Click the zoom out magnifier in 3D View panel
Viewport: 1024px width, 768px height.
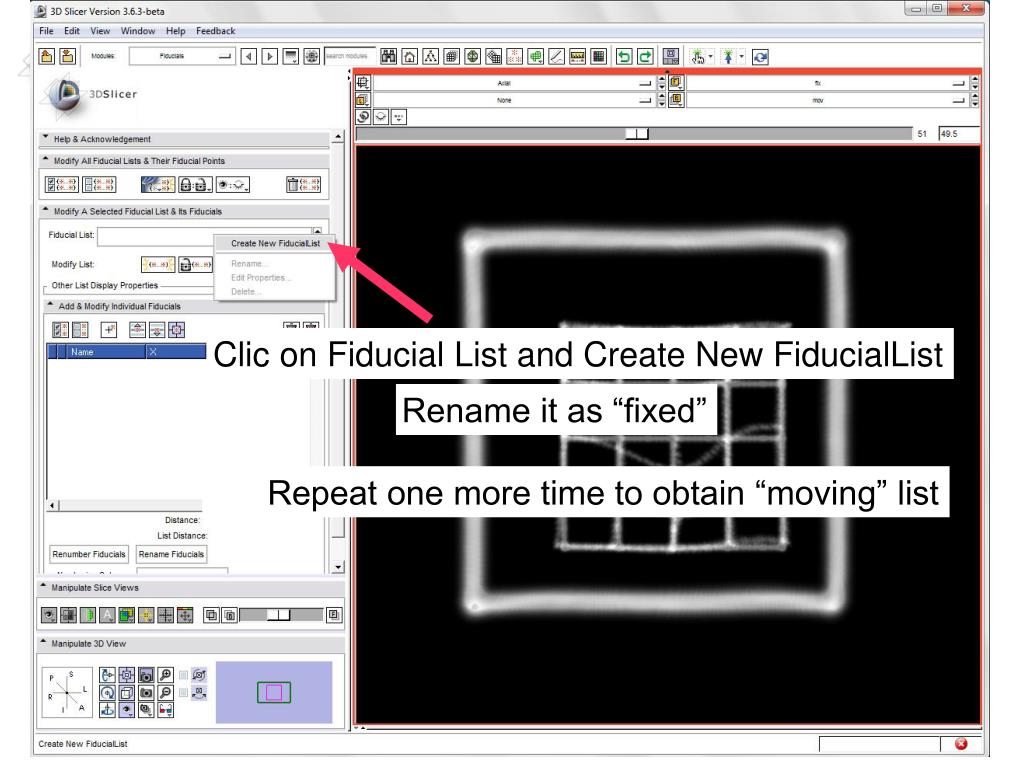tap(166, 692)
